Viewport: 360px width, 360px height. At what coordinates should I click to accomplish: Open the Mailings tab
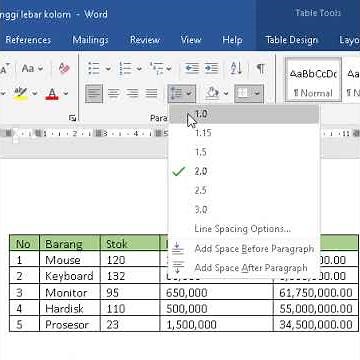pos(90,40)
